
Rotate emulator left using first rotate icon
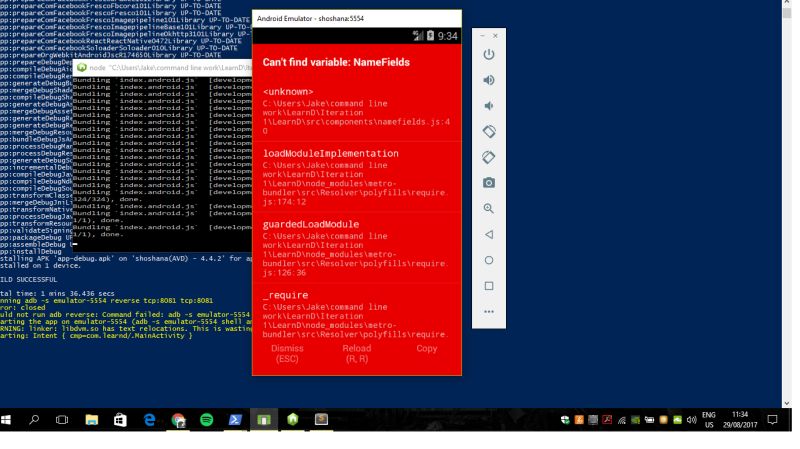tap(489, 132)
